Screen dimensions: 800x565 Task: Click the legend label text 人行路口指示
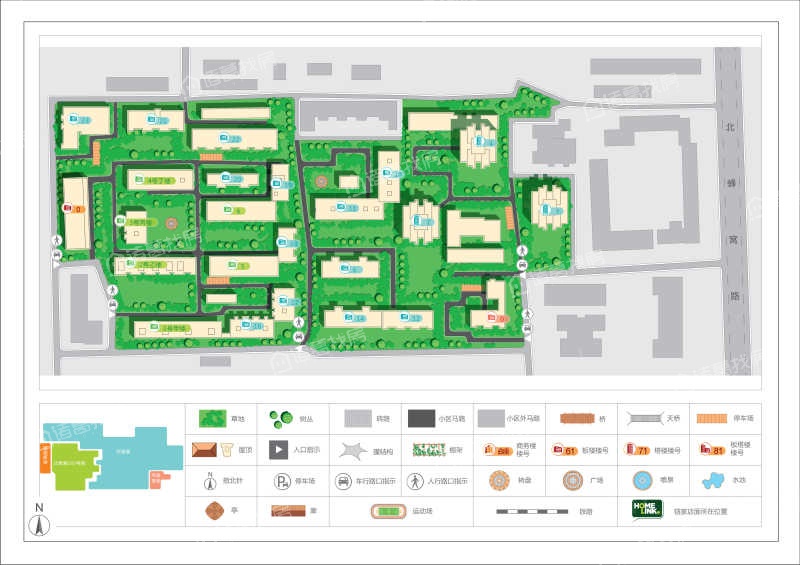pos(447,481)
